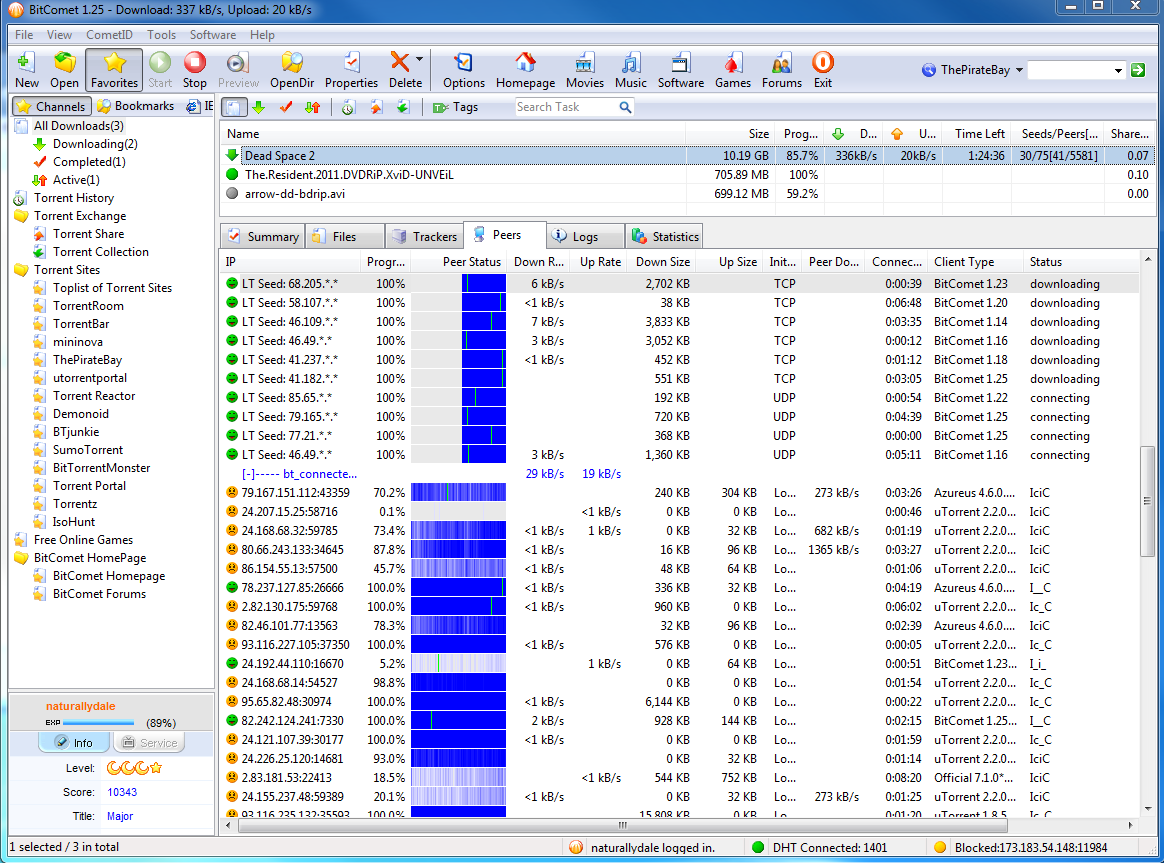Open the Software channel icon
The height and width of the screenshot is (863, 1164).
[x=681, y=70]
